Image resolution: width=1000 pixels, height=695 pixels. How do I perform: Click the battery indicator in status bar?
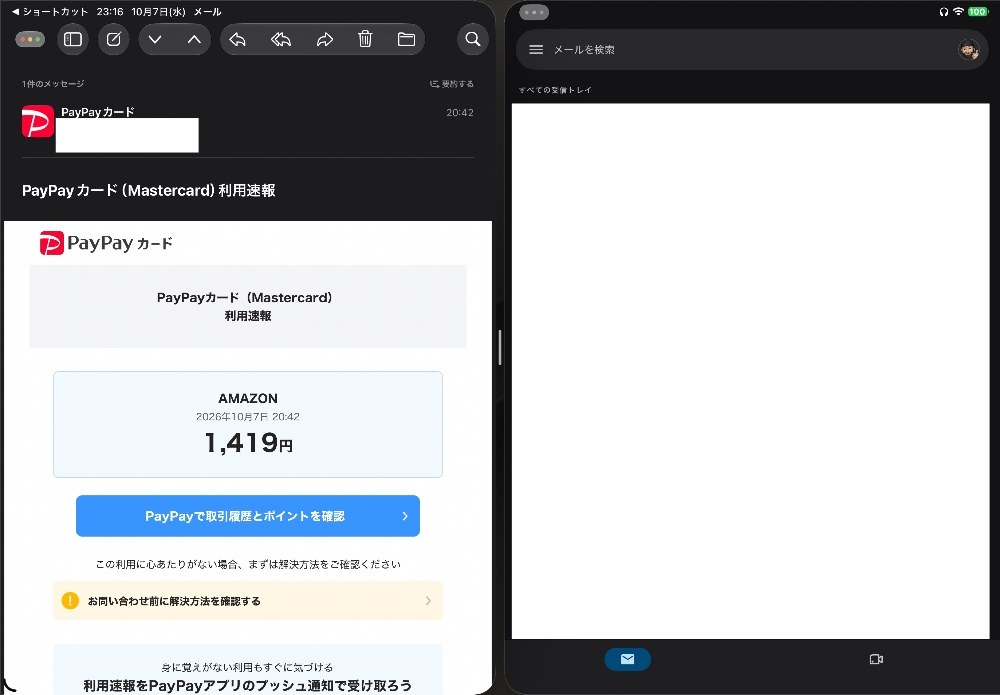(977, 11)
